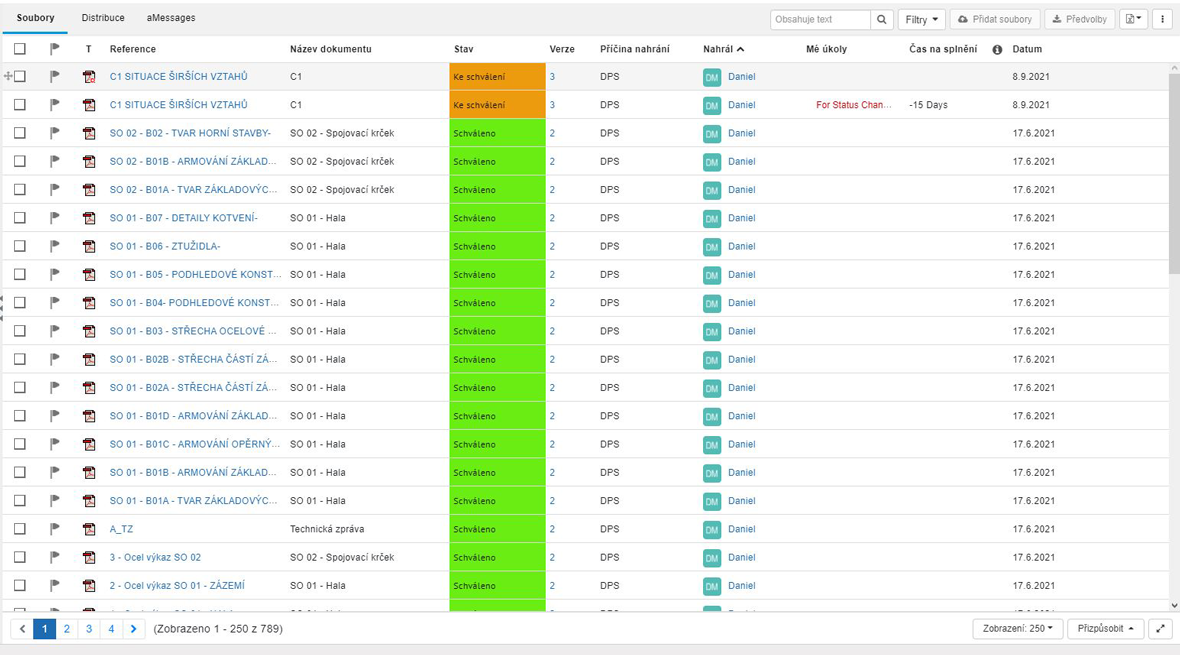The width and height of the screenshot is (1180, 655).
Task: Open the export document icon menu
Action: click(1133, 20)
